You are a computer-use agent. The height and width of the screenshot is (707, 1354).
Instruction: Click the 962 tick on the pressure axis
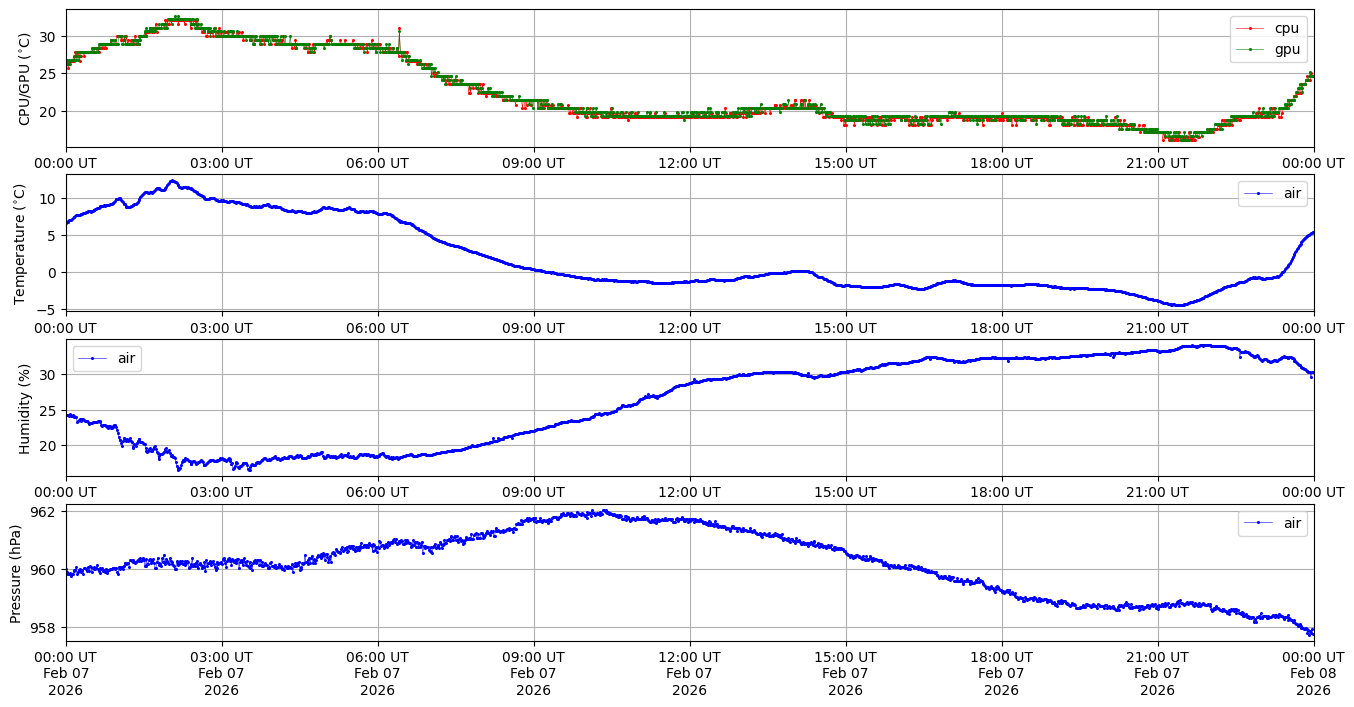pos(45,511)
